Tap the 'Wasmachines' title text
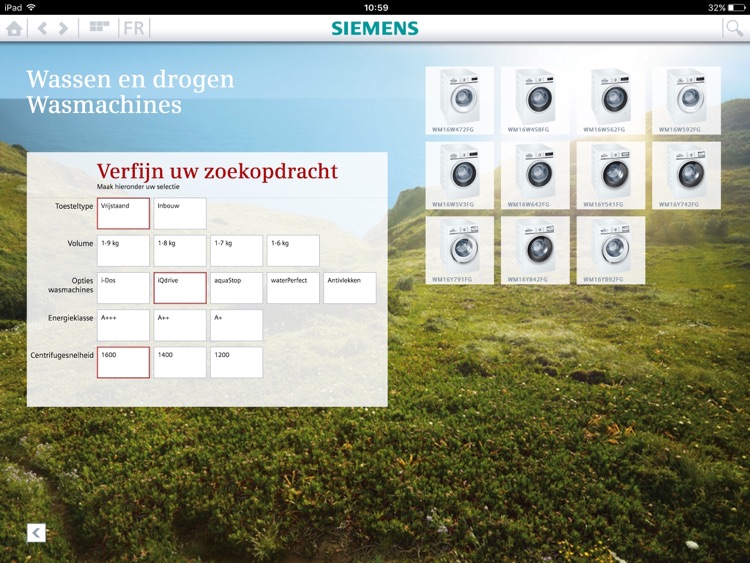Screen dimensions: 750x563 [x=104, y=105]
